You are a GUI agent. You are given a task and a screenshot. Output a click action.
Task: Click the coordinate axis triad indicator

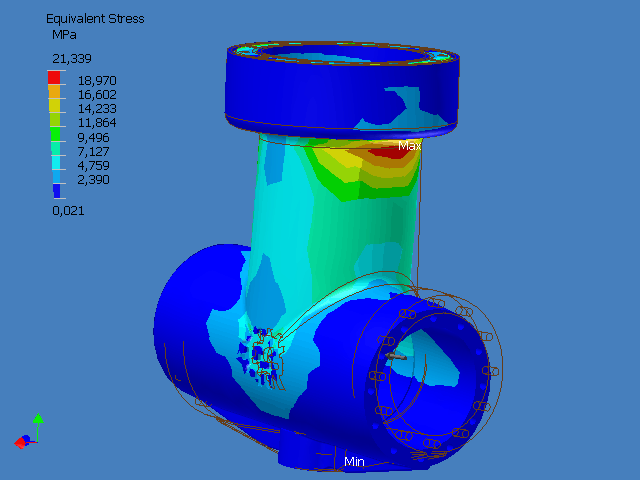pyautogui.click(x=29, y=431)
